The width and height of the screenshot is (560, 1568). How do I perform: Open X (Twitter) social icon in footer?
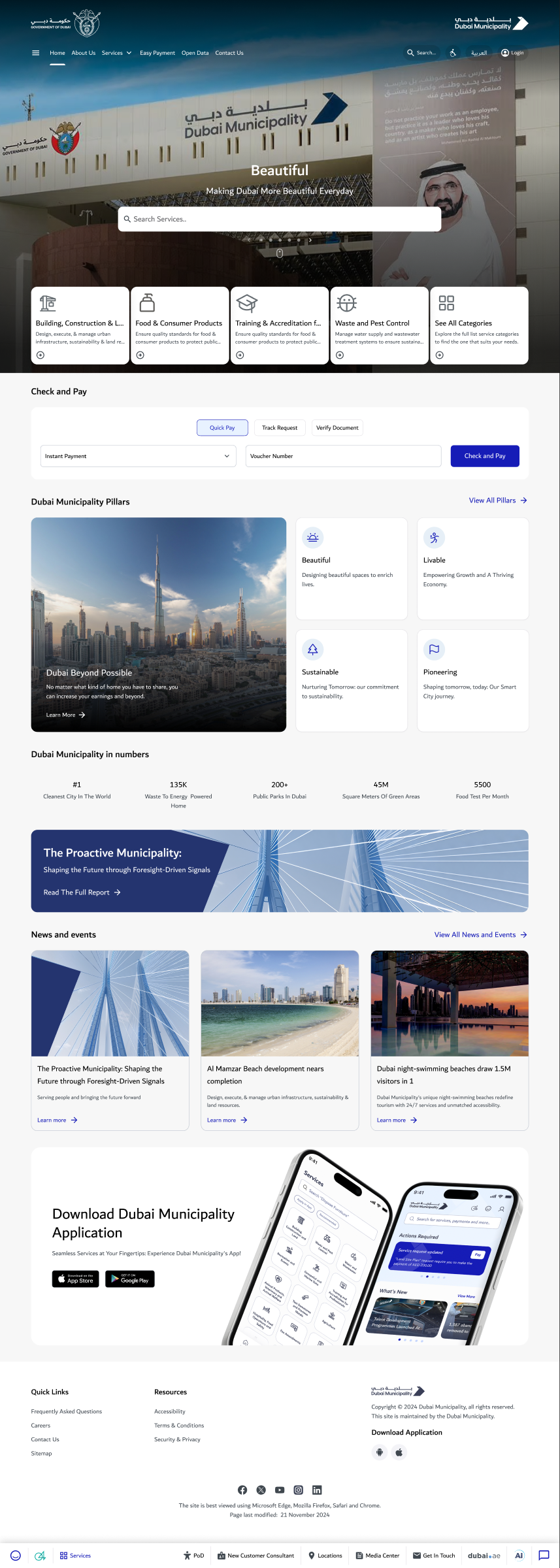point(261,1490)
